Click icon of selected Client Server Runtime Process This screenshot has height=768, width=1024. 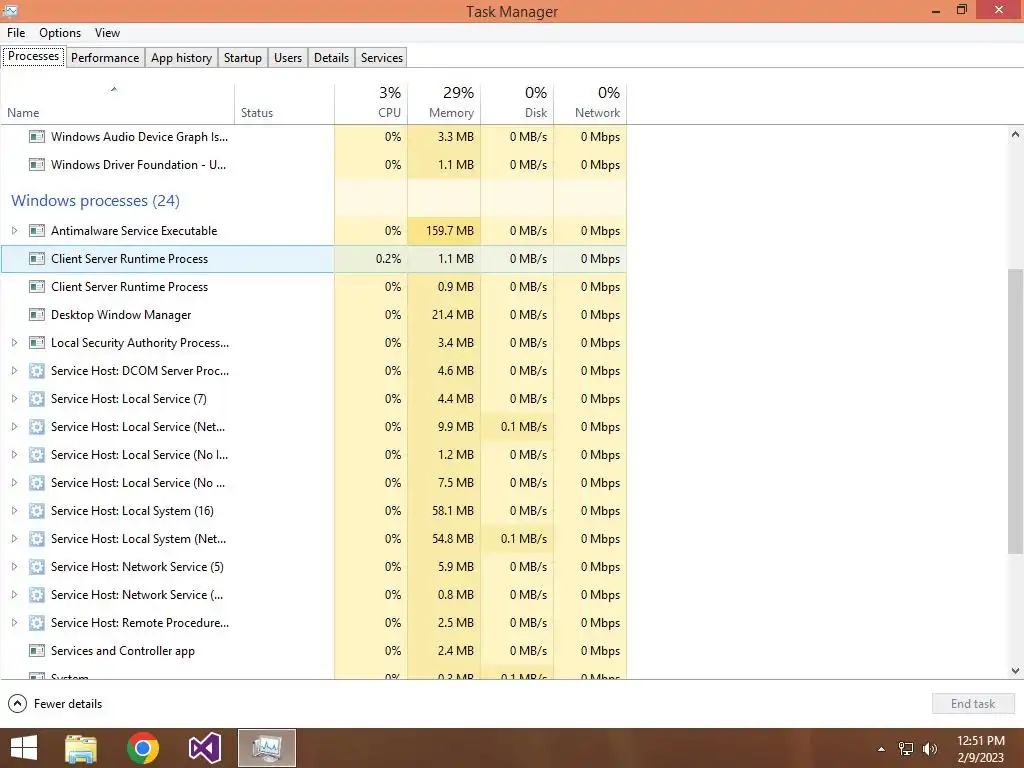tap(37, 259)
